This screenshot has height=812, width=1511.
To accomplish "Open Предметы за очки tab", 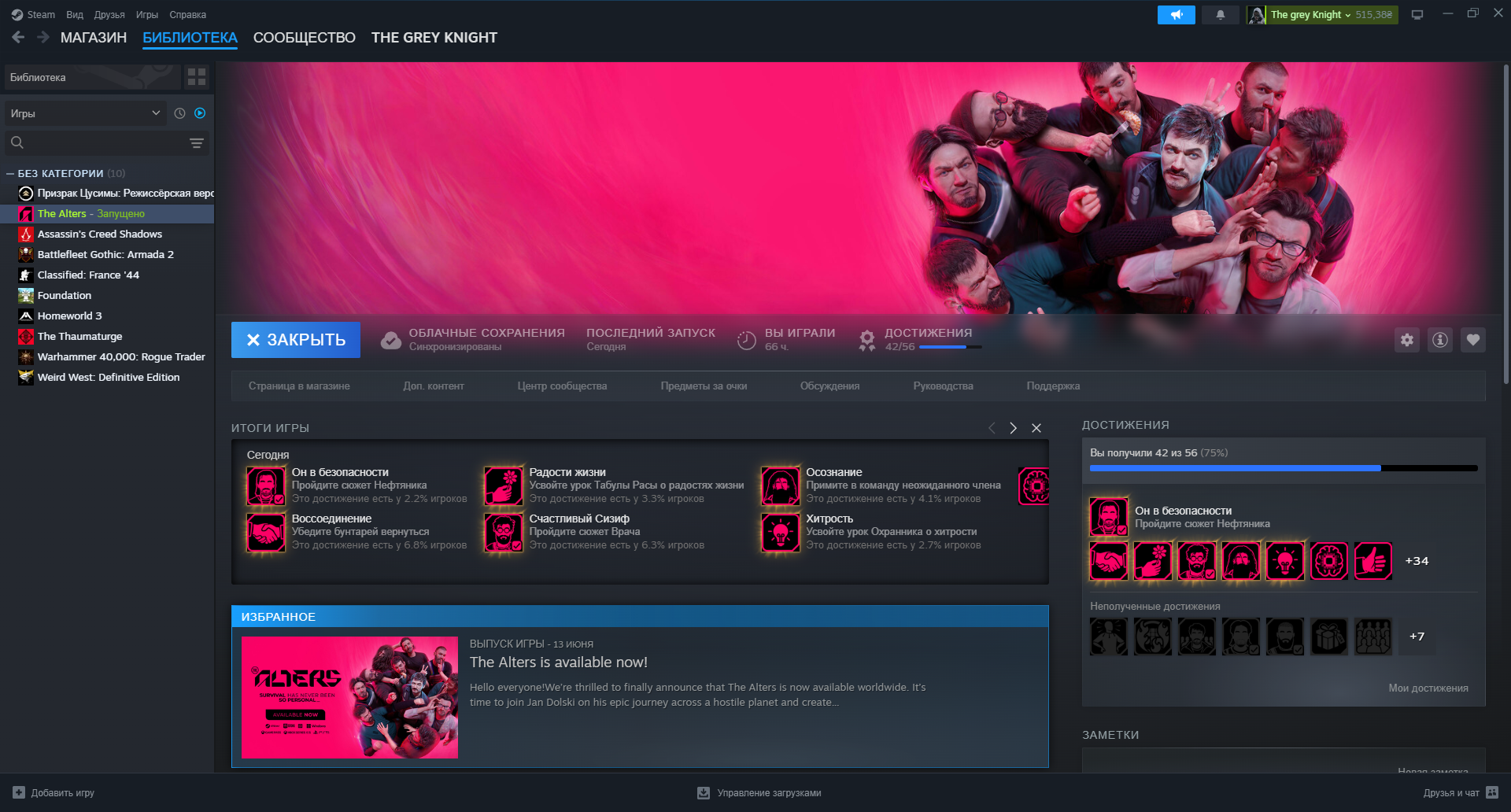I will (704, 386).
